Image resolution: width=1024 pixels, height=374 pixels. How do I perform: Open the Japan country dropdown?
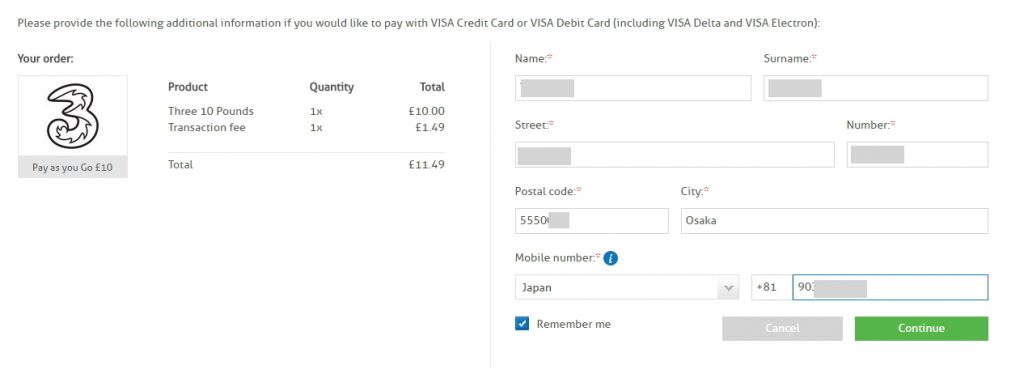627,287
